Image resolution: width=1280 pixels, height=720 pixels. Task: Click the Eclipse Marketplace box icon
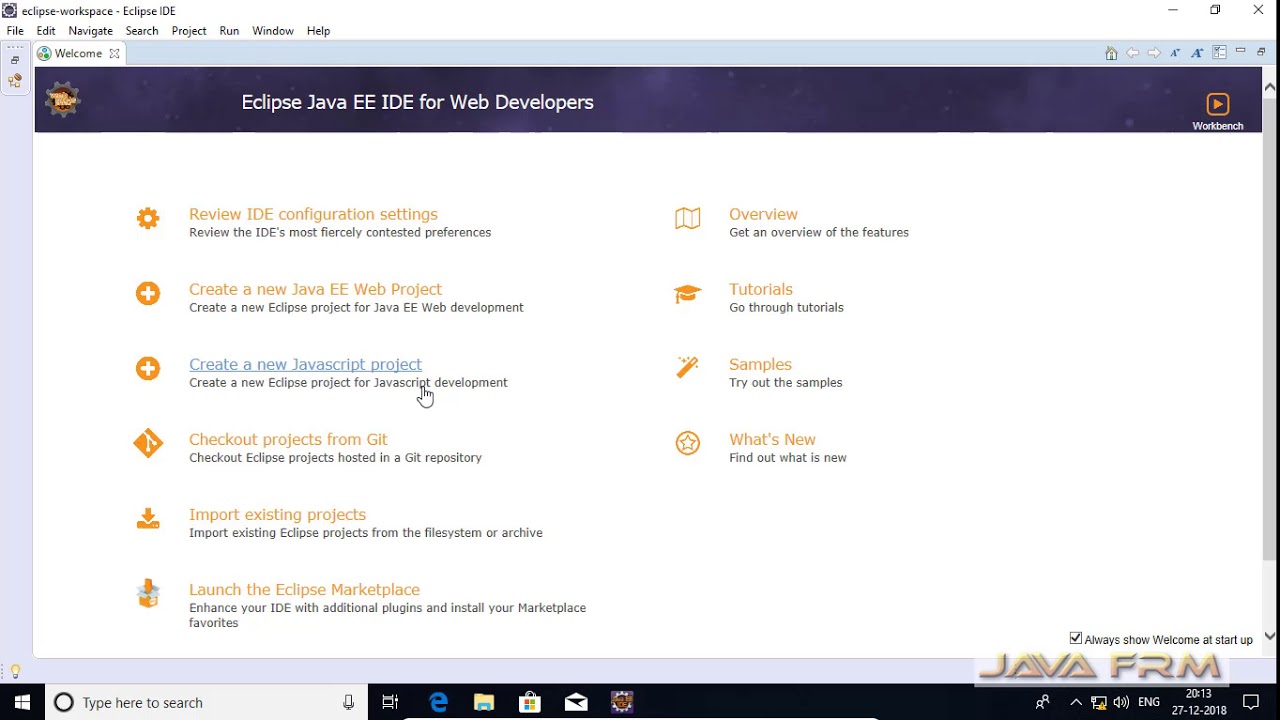[x=148, y=593]
